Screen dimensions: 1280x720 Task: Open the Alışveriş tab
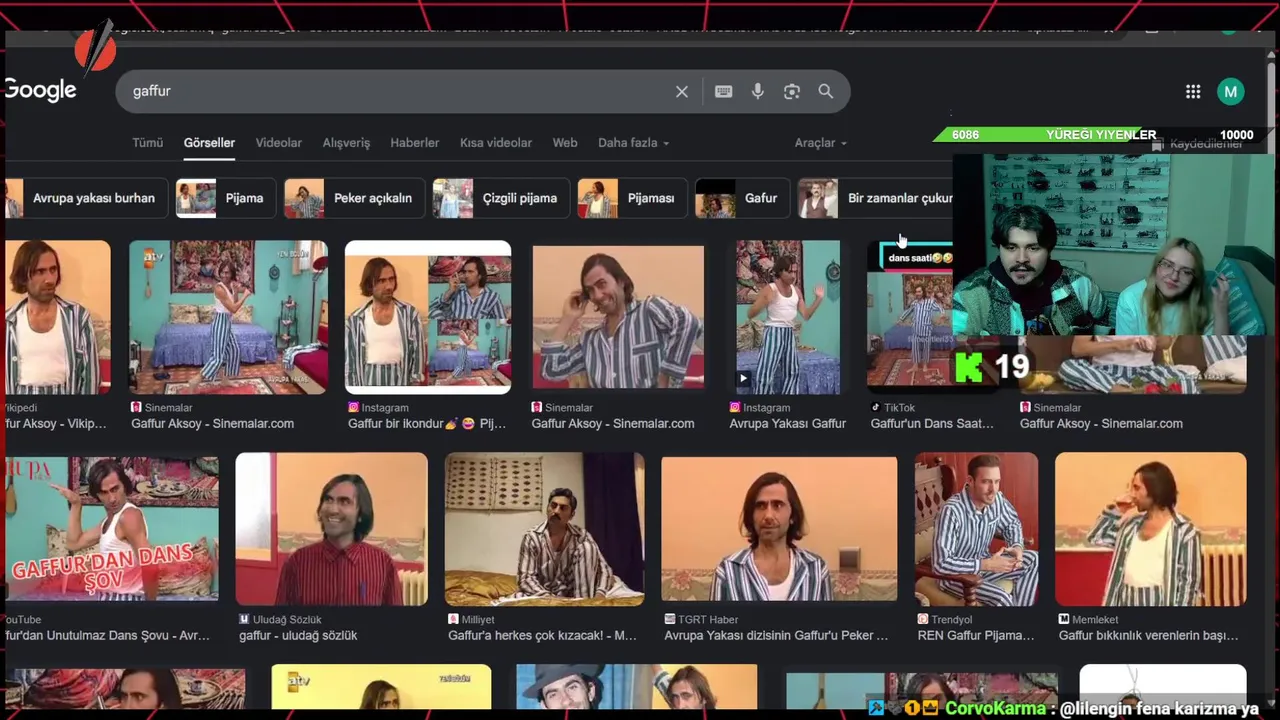click(346, 143)
